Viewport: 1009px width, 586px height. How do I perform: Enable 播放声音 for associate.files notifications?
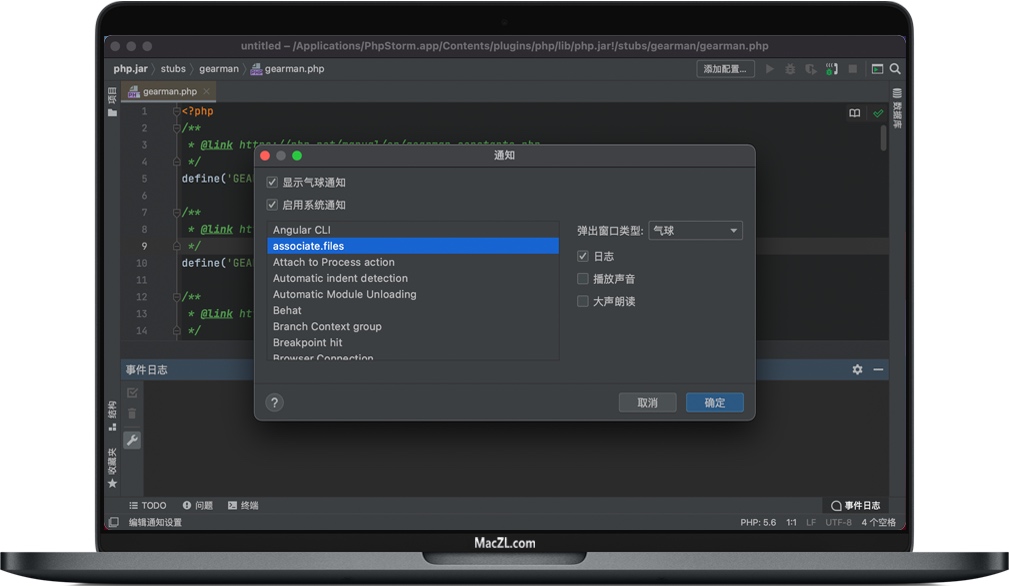(x=582, y=278)
